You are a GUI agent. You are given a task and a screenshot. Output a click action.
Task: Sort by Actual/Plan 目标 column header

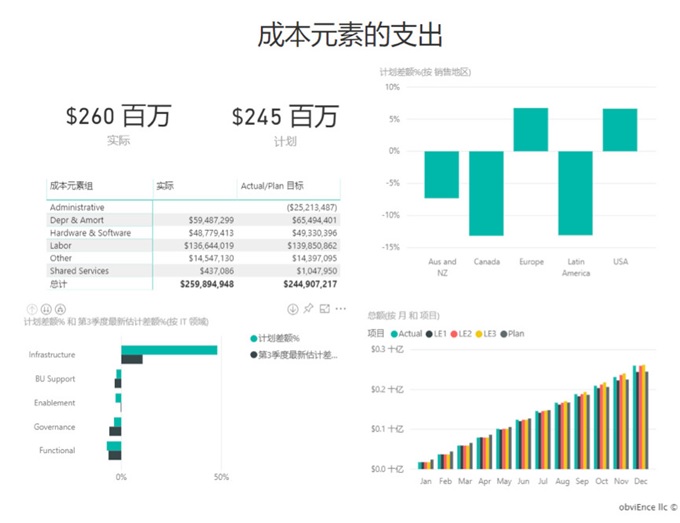click(273, 186)
